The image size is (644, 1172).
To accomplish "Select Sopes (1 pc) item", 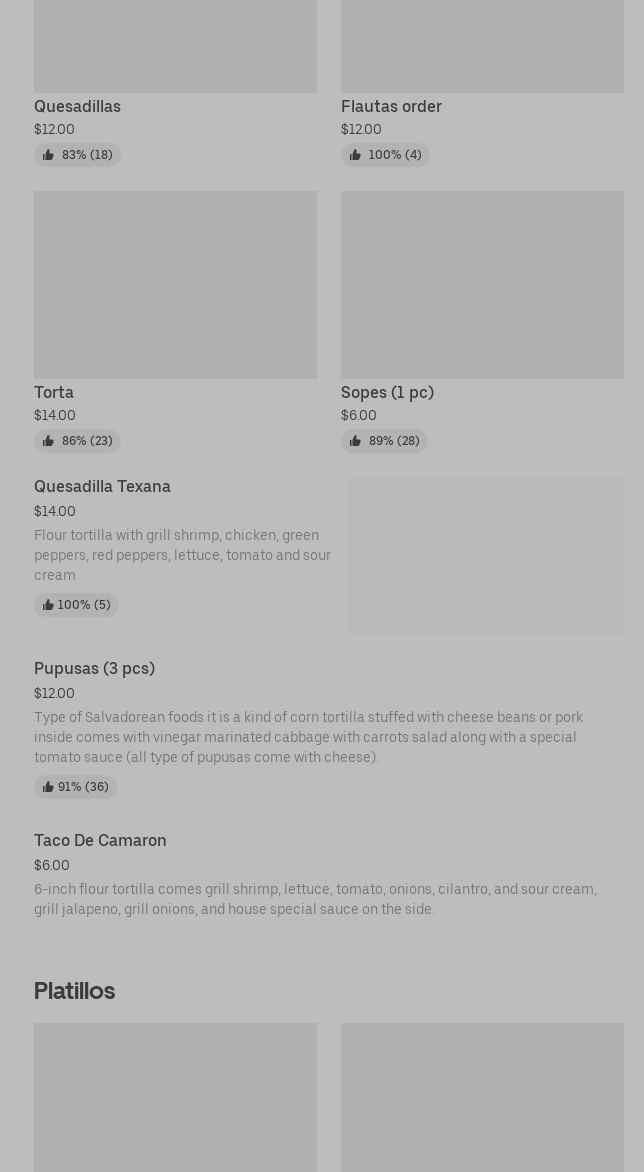I will click(387, 392).
